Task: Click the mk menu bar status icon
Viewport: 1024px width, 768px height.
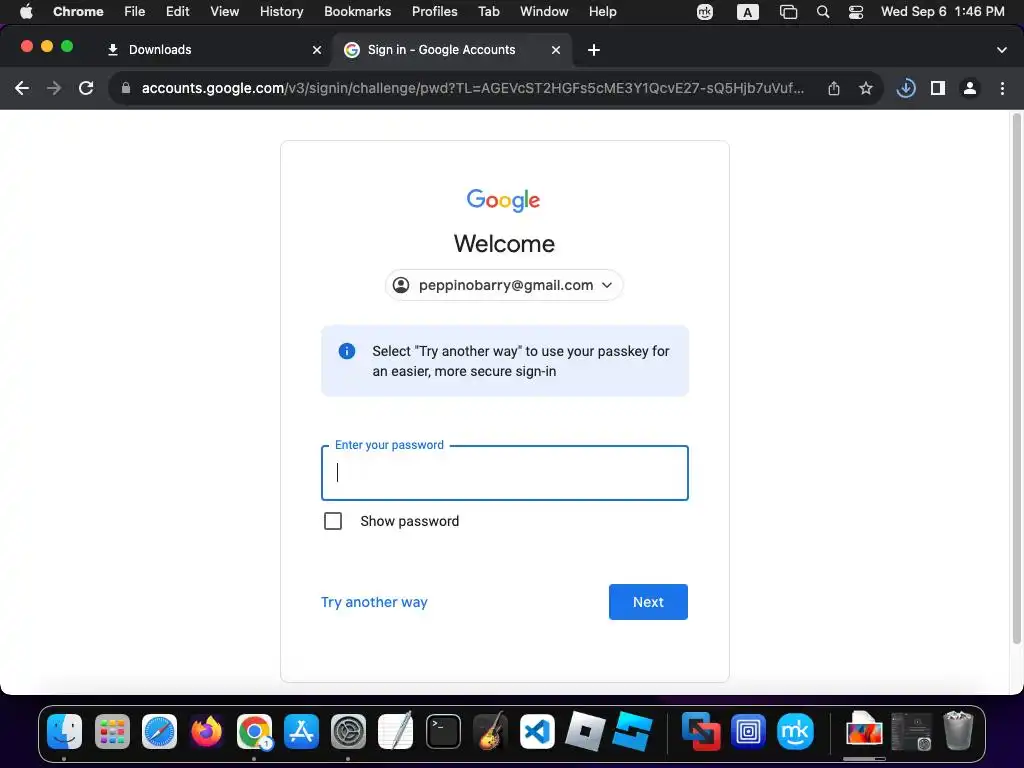Action: [x=705, y=12]
